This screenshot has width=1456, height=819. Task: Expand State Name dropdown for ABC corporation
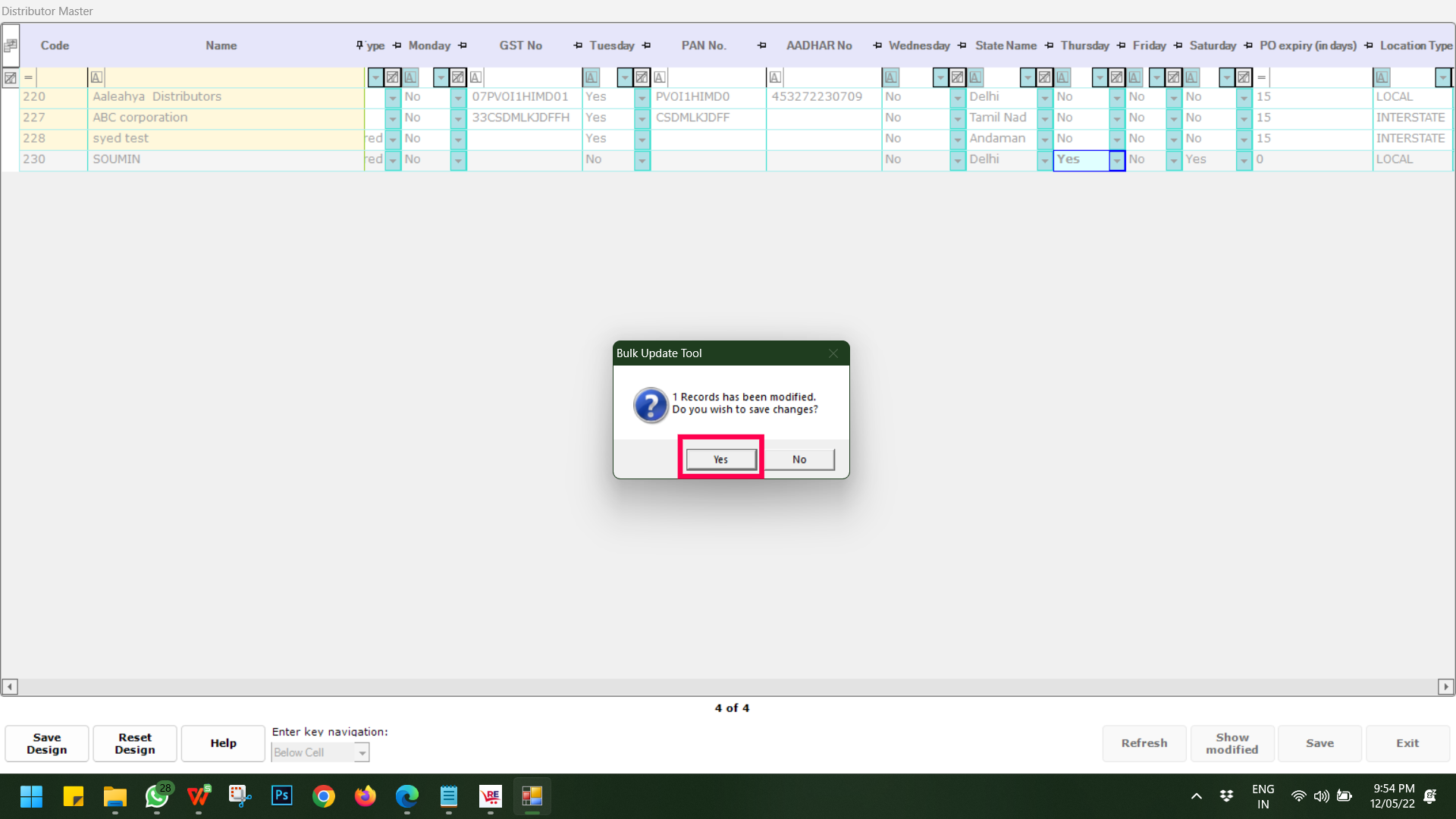click(x=1044, y=118)
